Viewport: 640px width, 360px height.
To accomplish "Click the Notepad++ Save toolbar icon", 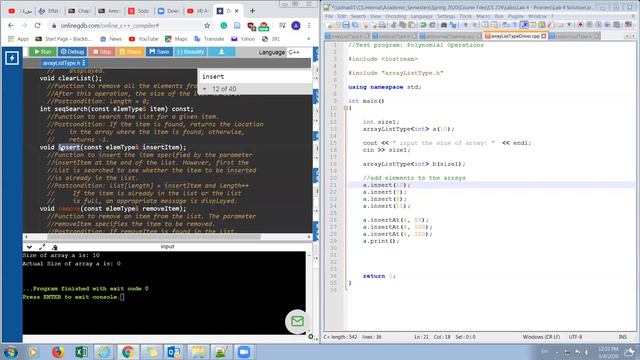I will coord(346,25).
